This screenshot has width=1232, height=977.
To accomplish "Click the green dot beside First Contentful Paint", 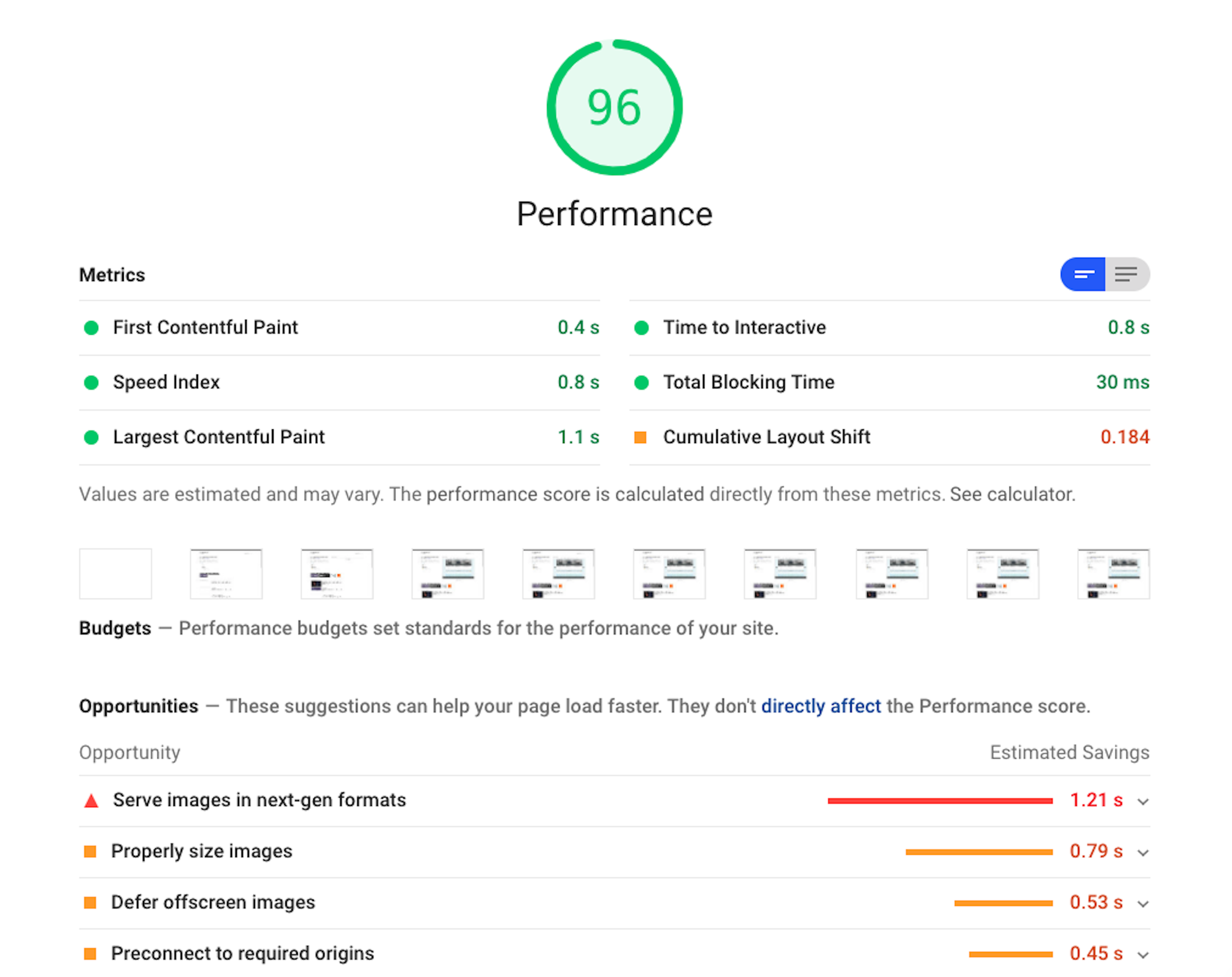I will (x=91, y=328).
